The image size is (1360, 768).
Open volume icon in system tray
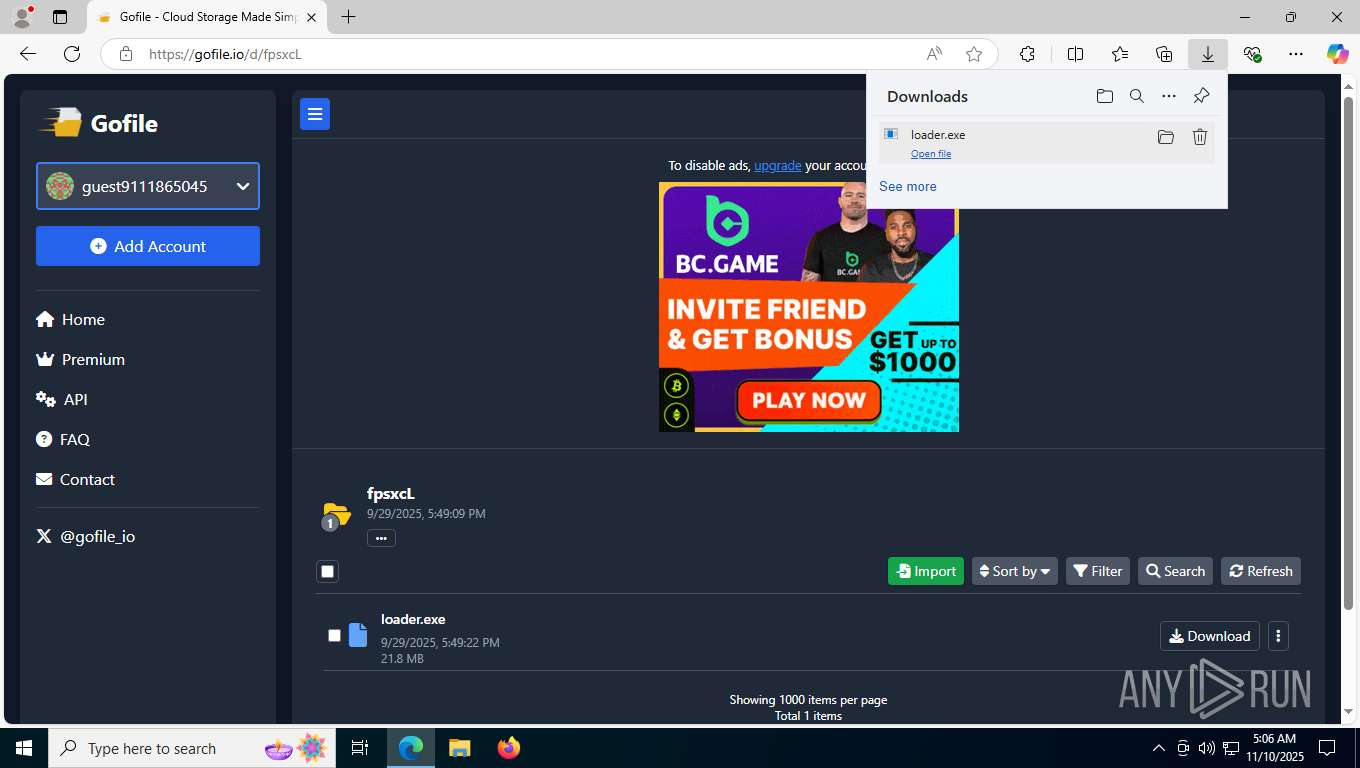pos(1207,748)
